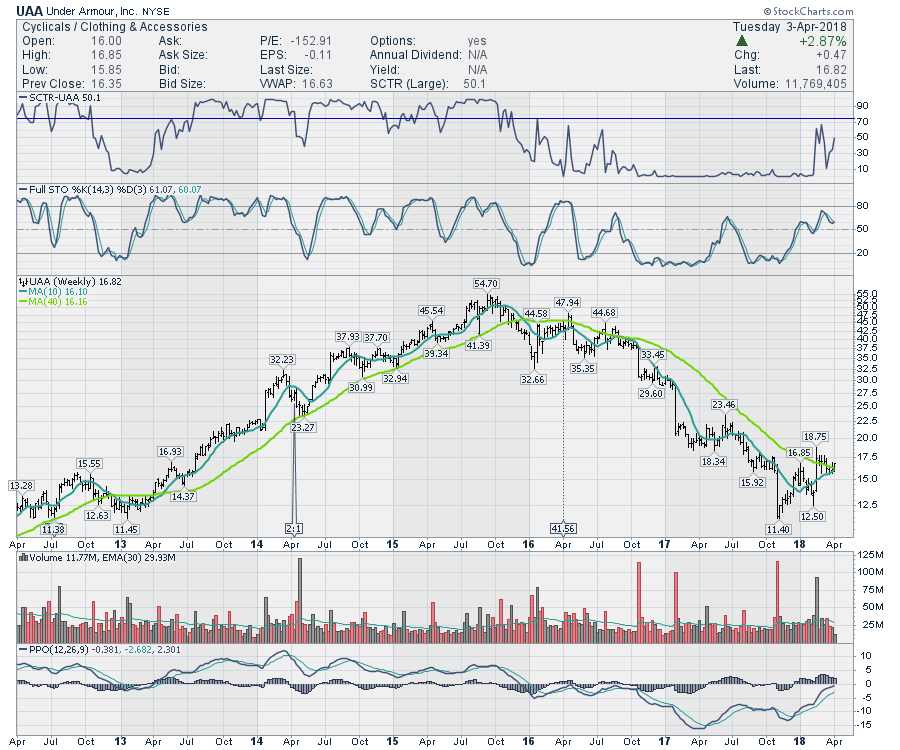Click the 32.66 low price label
Image resolution: width=900 pixels, height=750 pixels.
point(533,380)
